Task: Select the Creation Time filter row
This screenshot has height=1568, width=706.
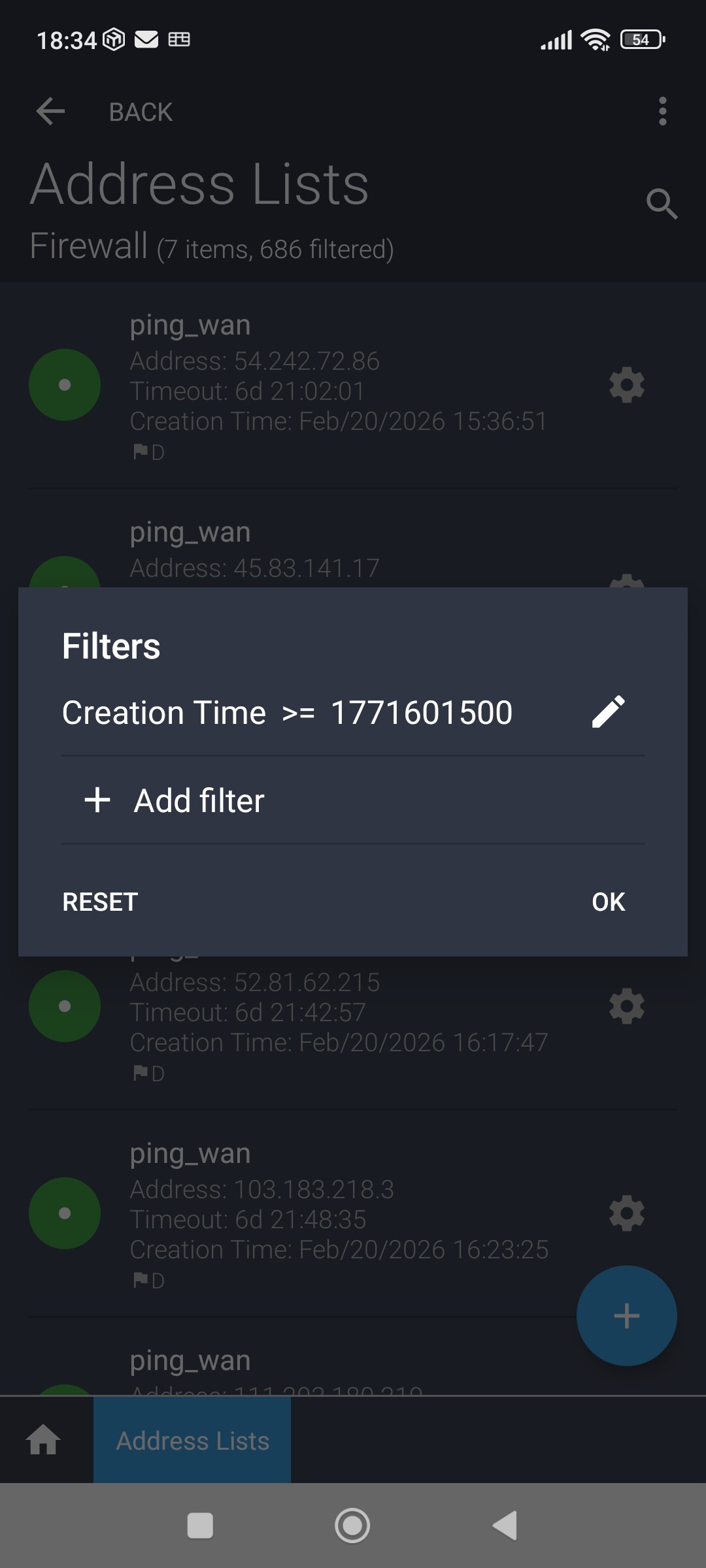Action: (x=288, y=712)
